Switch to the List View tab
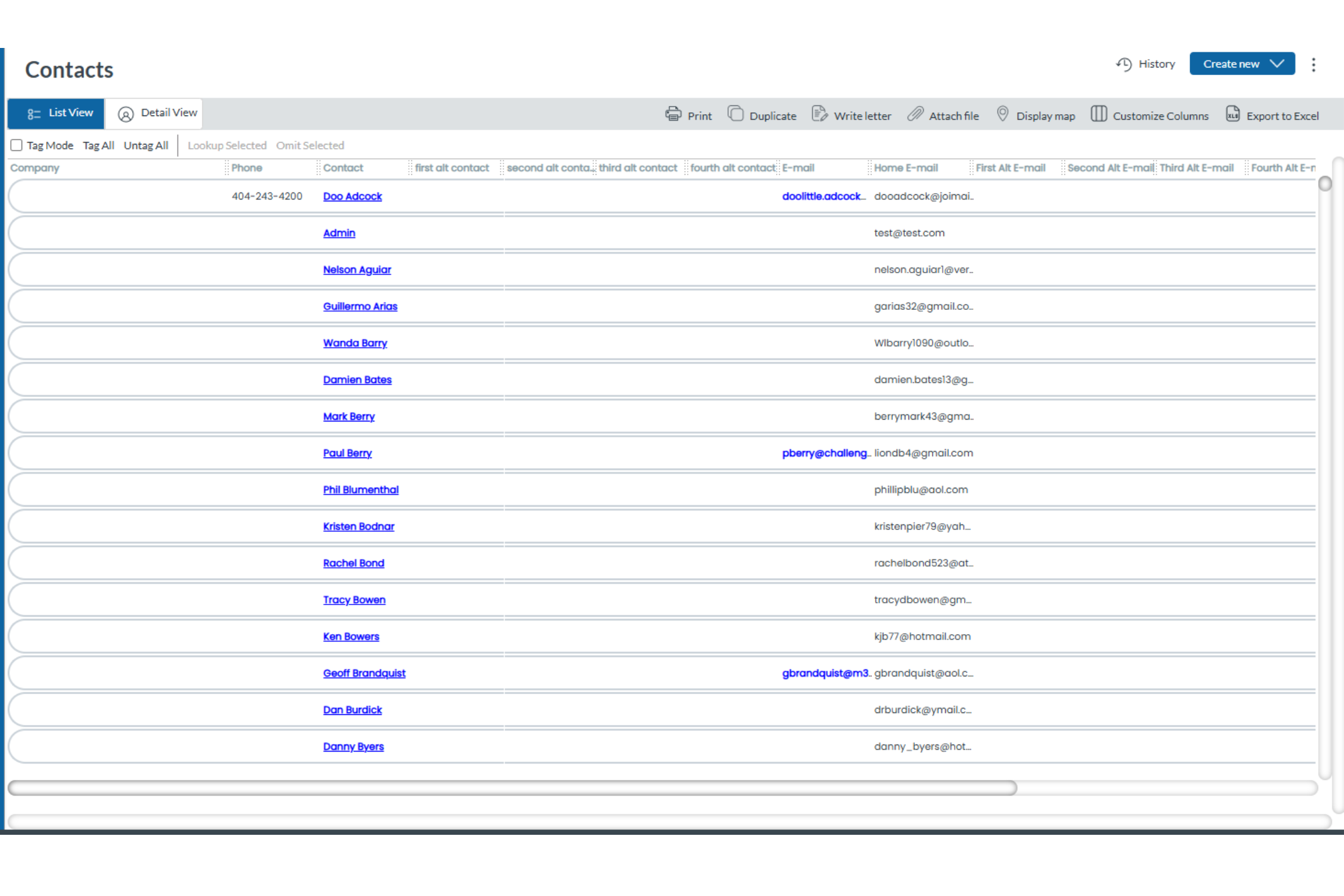The image size is (1344, 896). [x=56, y=114]
